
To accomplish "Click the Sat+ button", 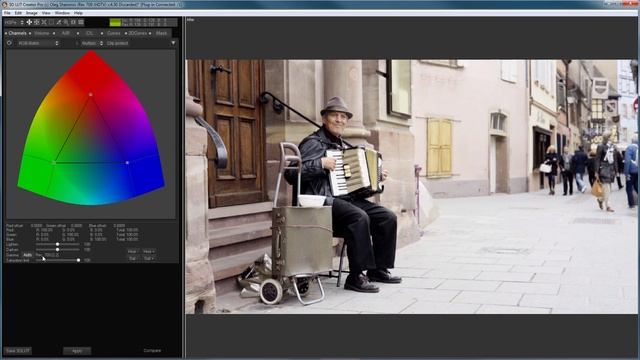I will click(149, 258).
